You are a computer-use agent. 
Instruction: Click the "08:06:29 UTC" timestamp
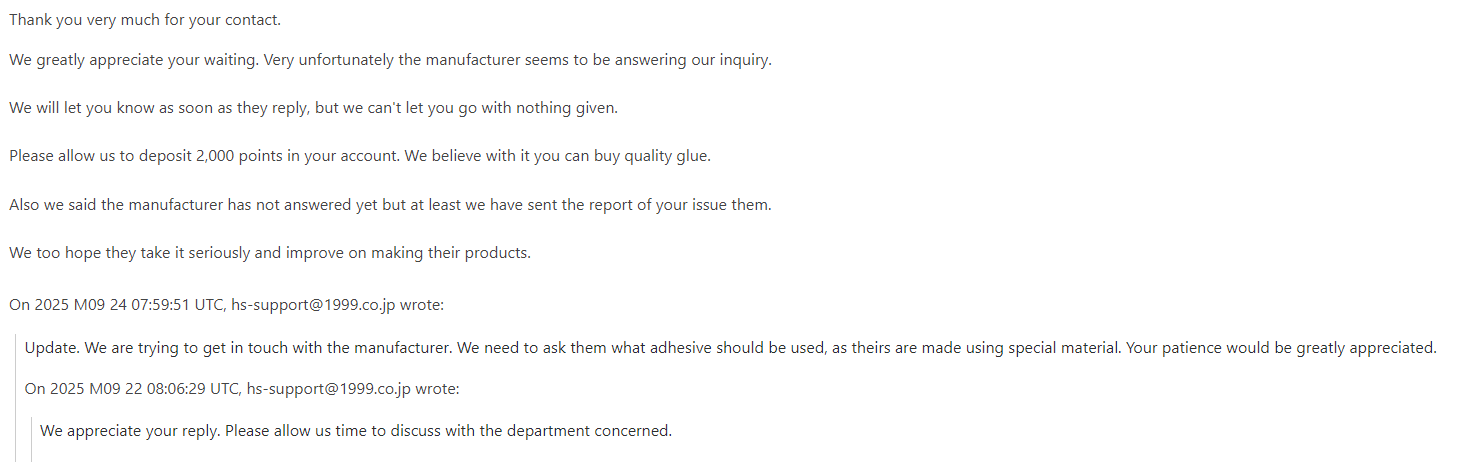[x=194, y=389]
